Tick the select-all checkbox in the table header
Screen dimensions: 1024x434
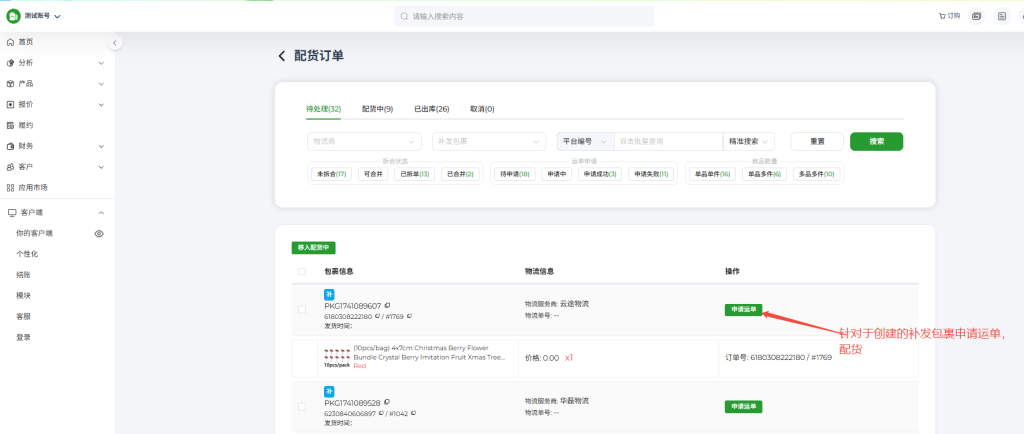302,271
